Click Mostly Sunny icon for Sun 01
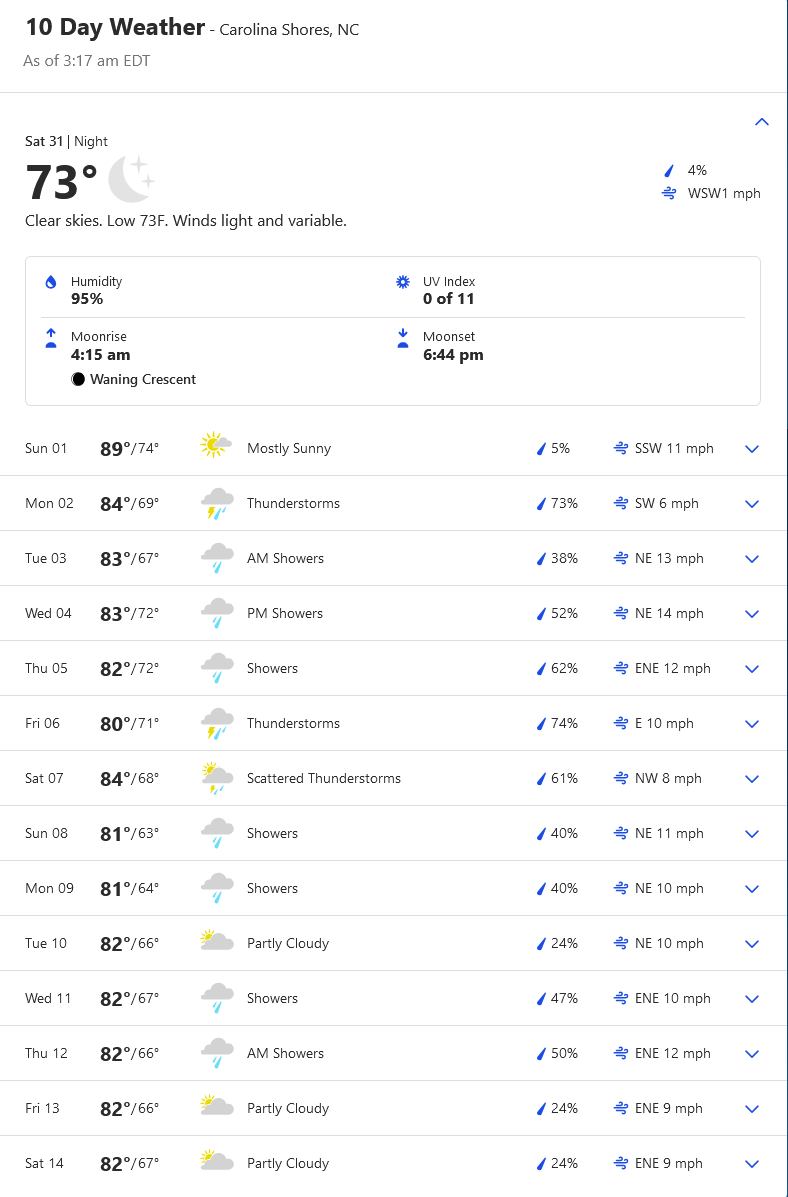788x1197 pixels. [x=216, y=446]
